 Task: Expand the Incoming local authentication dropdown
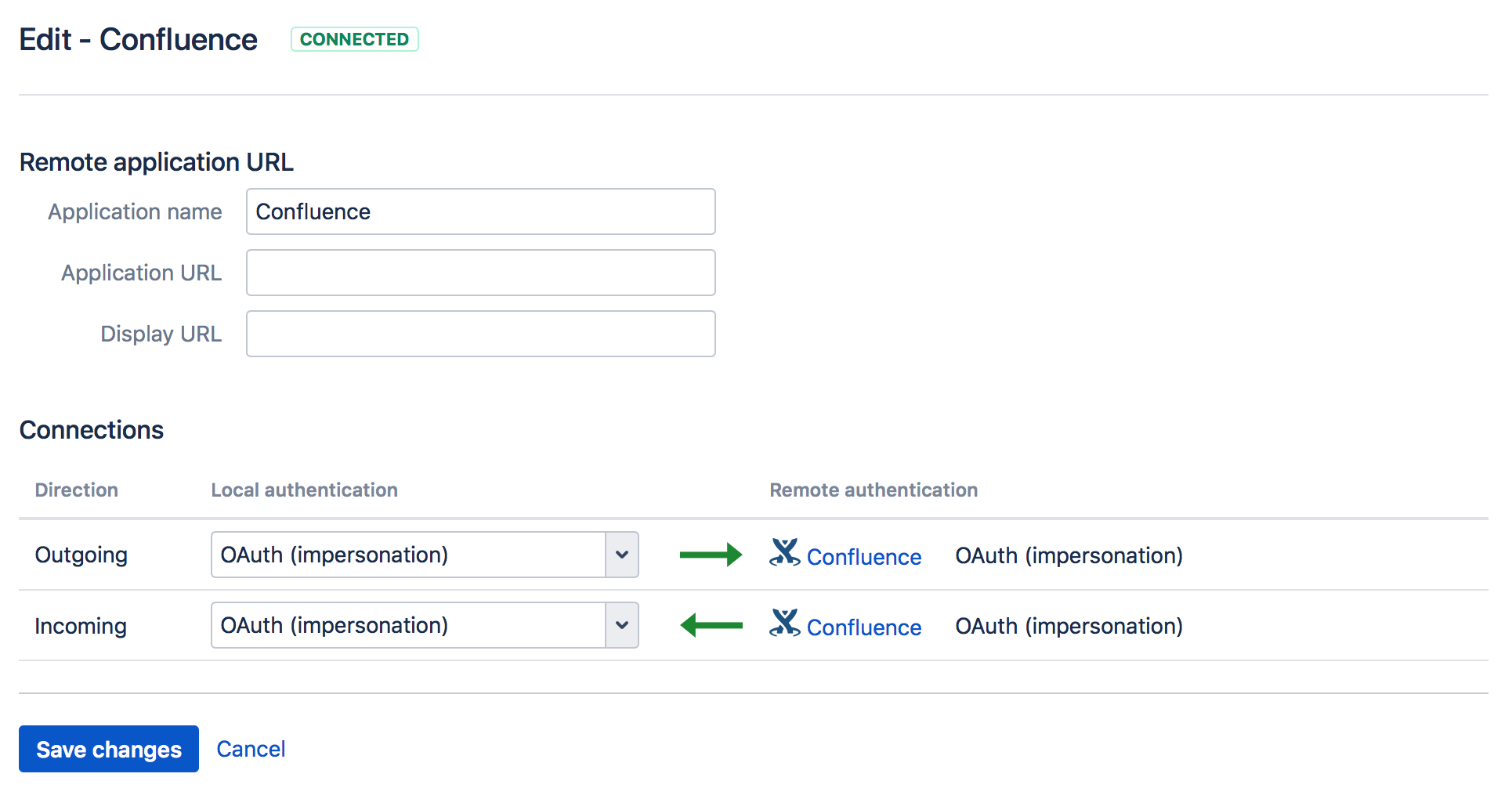click(425, 625)
